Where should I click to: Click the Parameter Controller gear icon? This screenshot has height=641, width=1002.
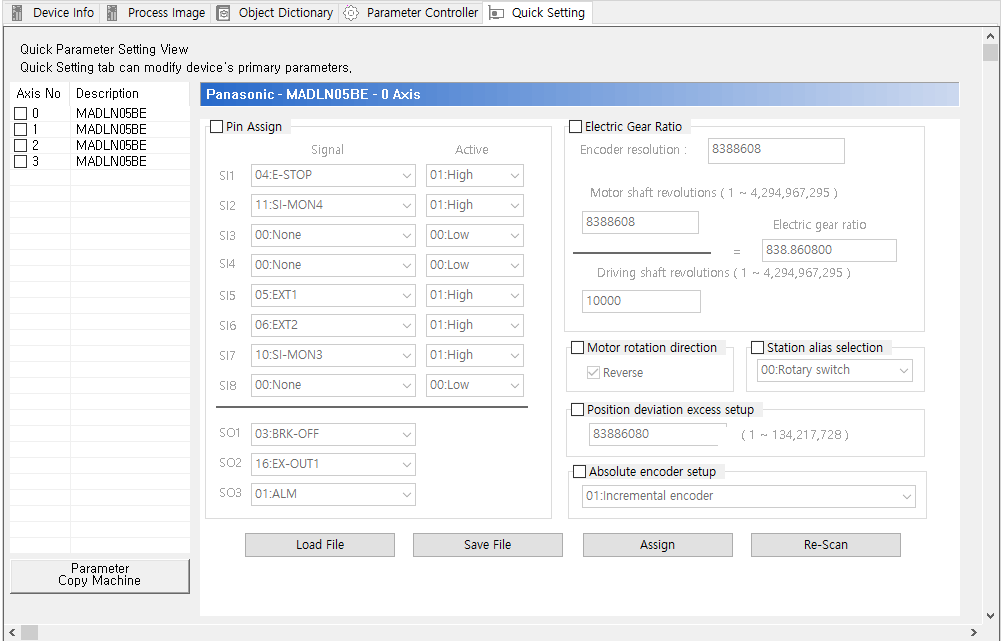click(x=351, y=13)
